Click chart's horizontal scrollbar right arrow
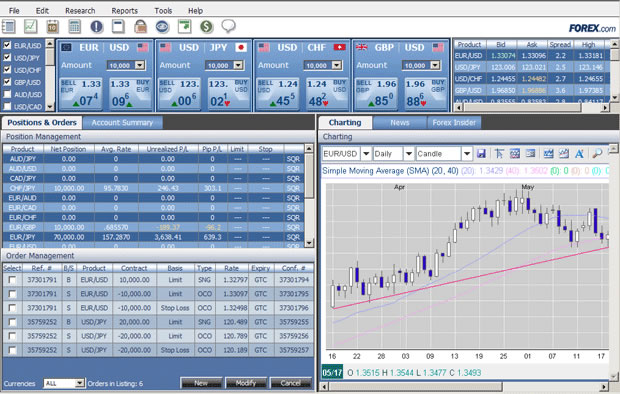 coord(605,386)
